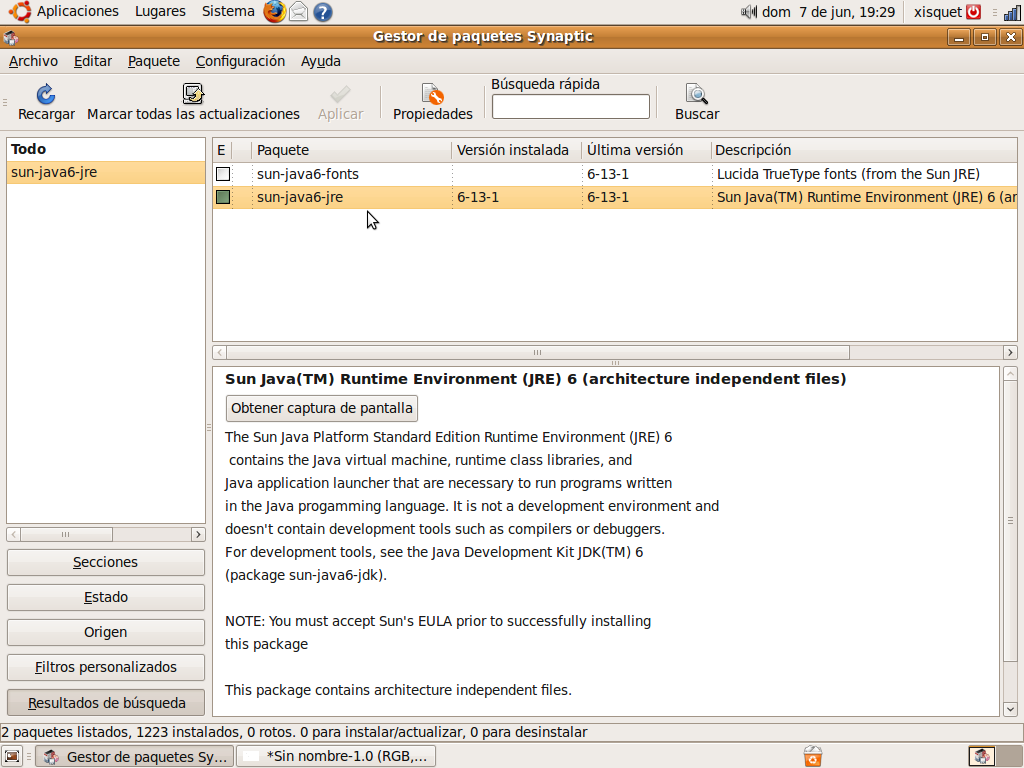
Task: Sort by the Paquete column header
Action: click(x=351, y=150)
